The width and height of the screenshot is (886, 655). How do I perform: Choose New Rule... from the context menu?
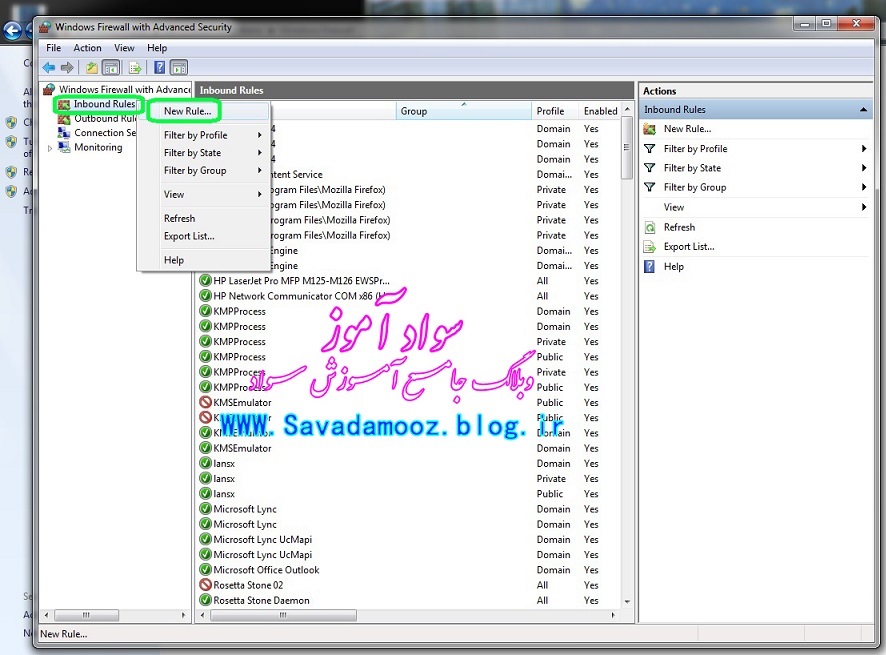click(188, 111)
